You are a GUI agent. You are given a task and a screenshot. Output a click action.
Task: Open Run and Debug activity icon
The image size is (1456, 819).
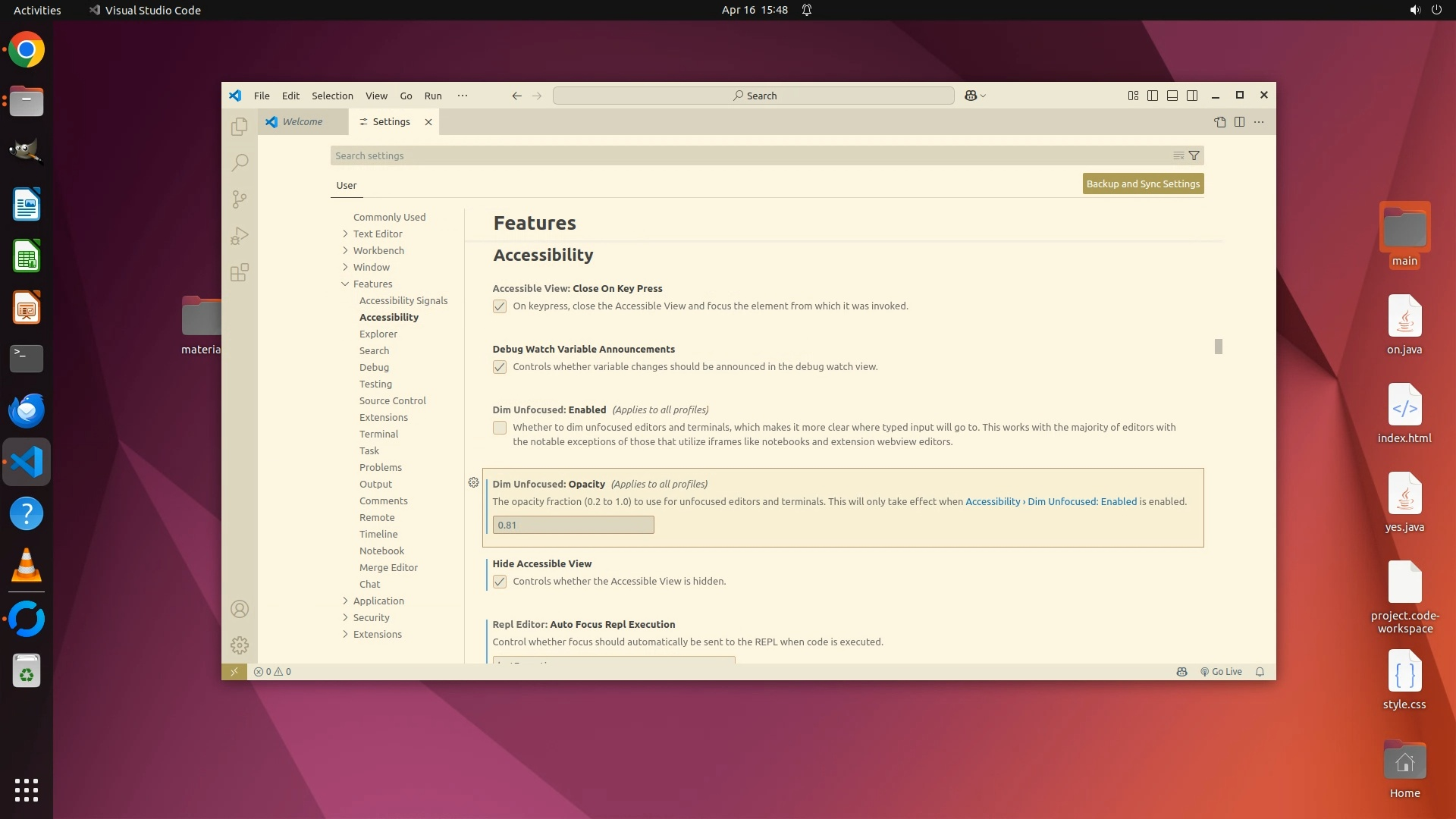click(x=240, y=236)
